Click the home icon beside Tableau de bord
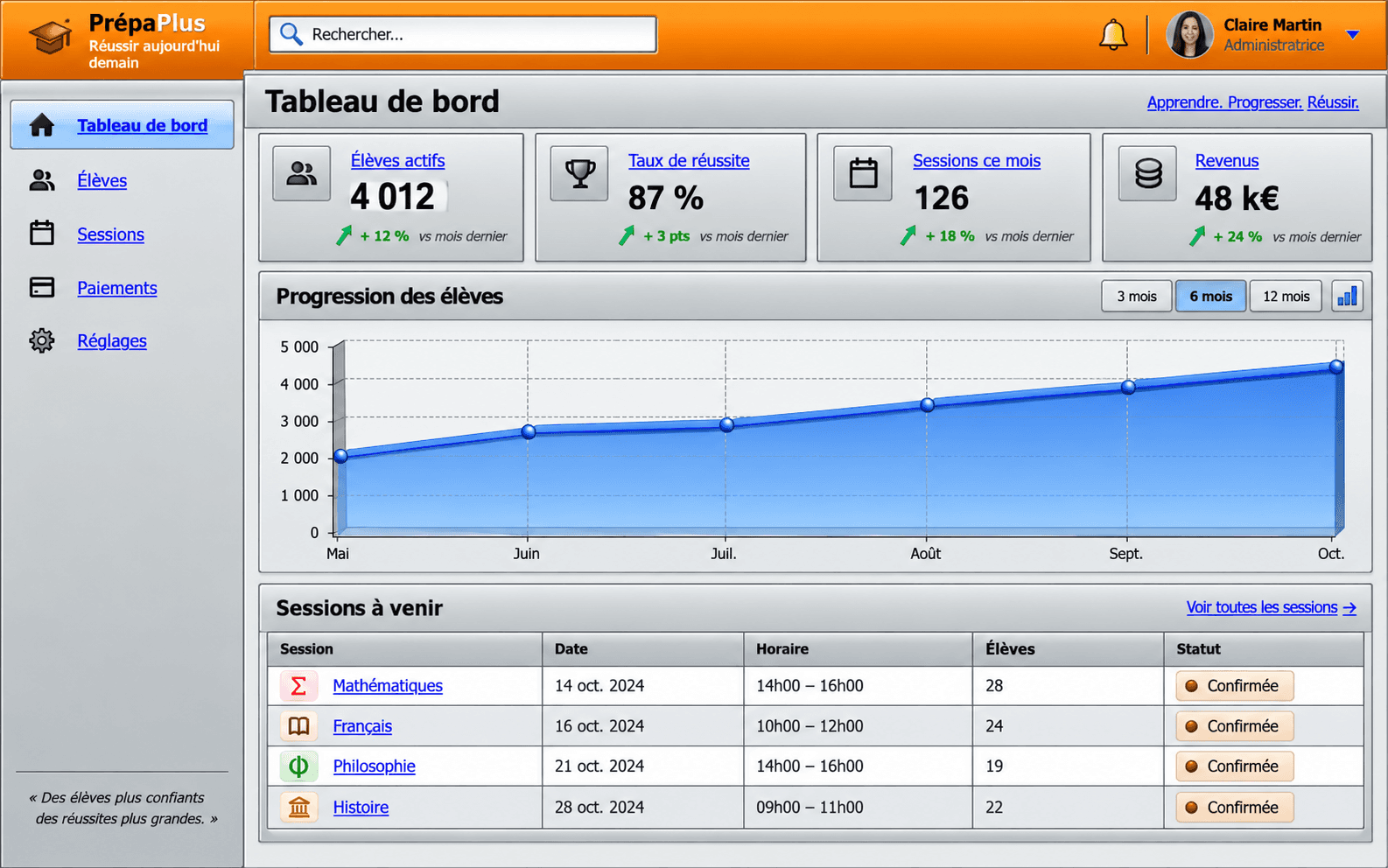 pyautogui.click(x=42, y=125)
